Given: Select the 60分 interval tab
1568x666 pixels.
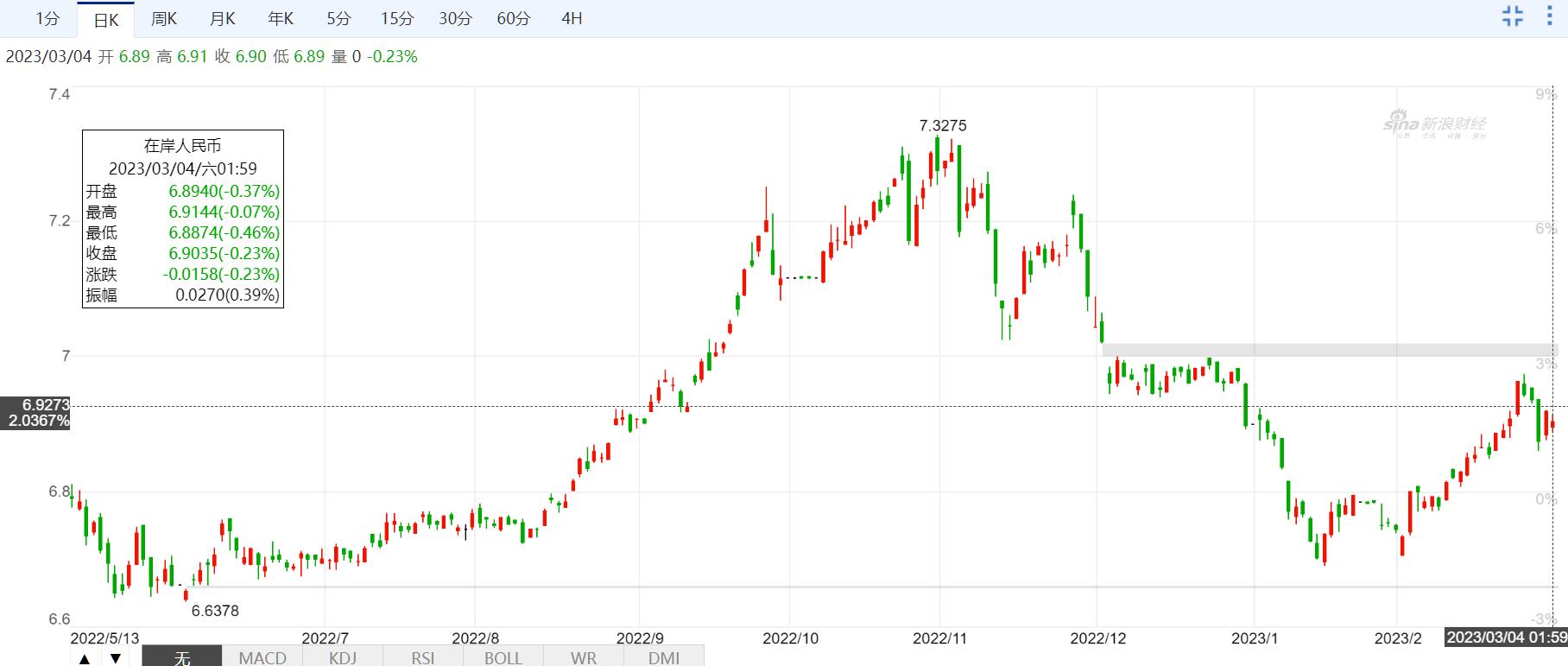Looking at the screenshot, I should 514,18.
